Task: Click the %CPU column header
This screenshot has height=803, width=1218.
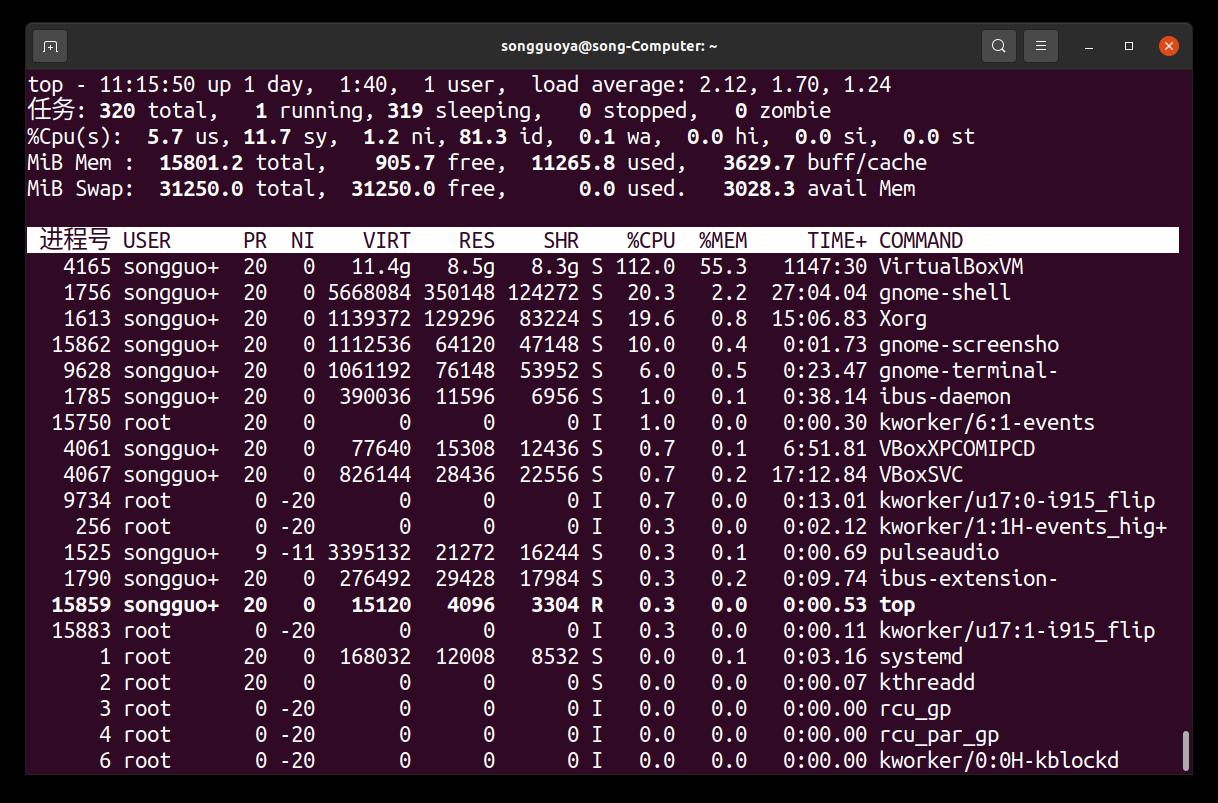Action: click(649, 240)
